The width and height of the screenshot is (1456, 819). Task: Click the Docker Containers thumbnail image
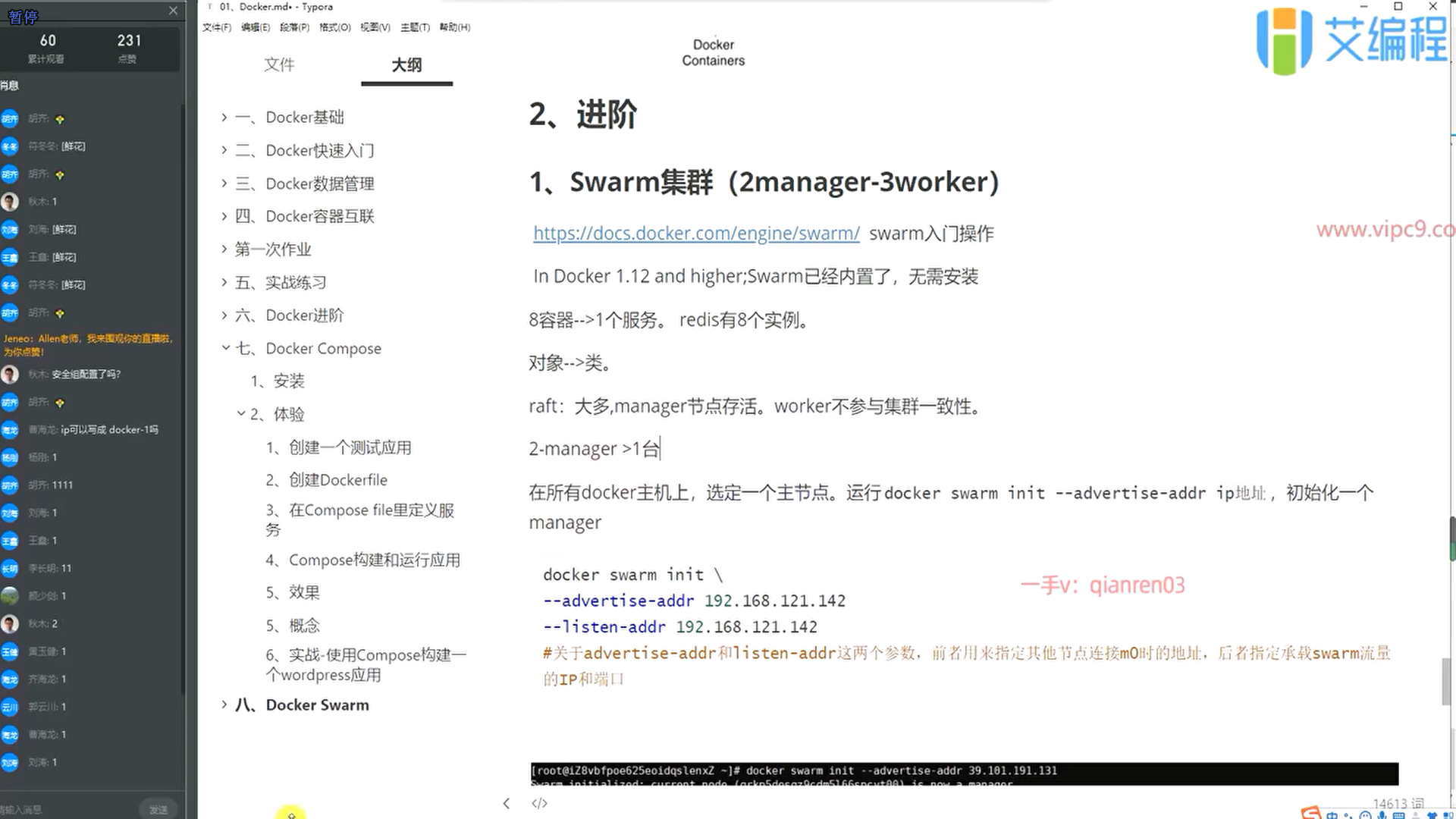coord(713,52)
